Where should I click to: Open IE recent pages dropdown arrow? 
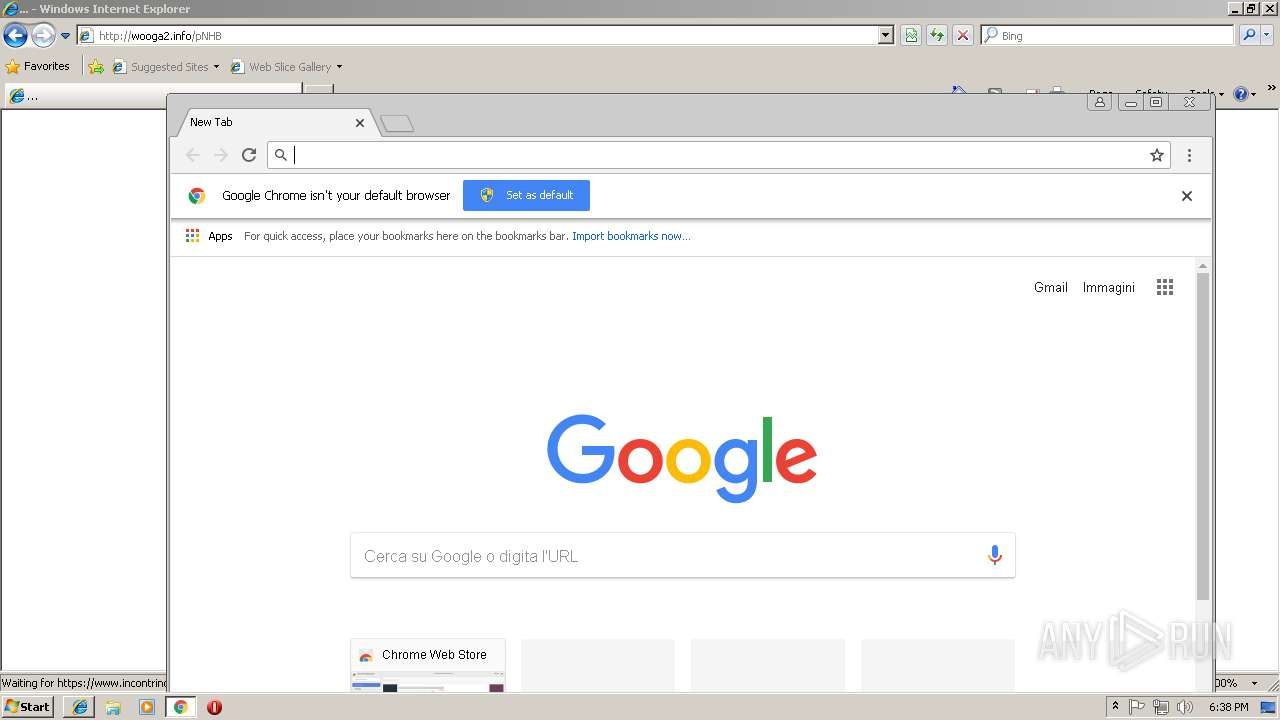pyautogui.click(x=65, y=36)
